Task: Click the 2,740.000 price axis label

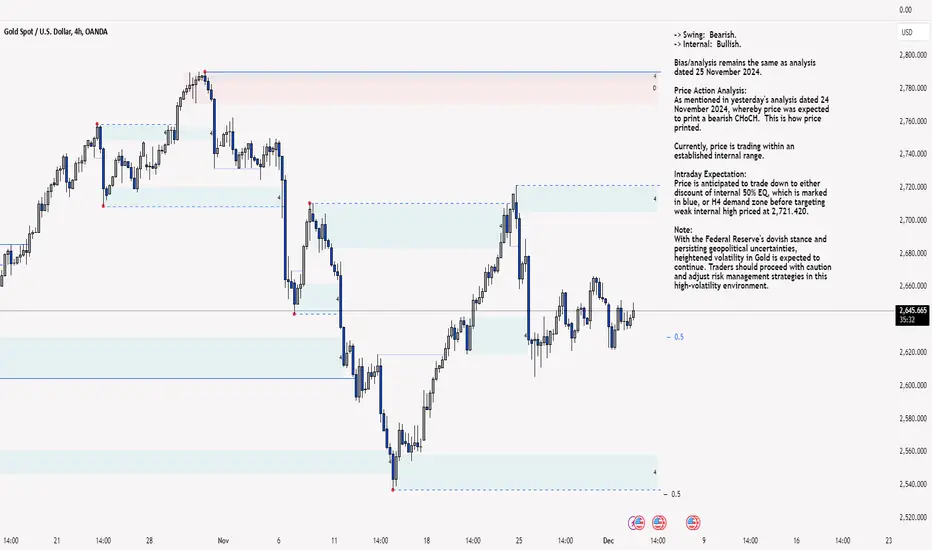Action: [912, 154]
